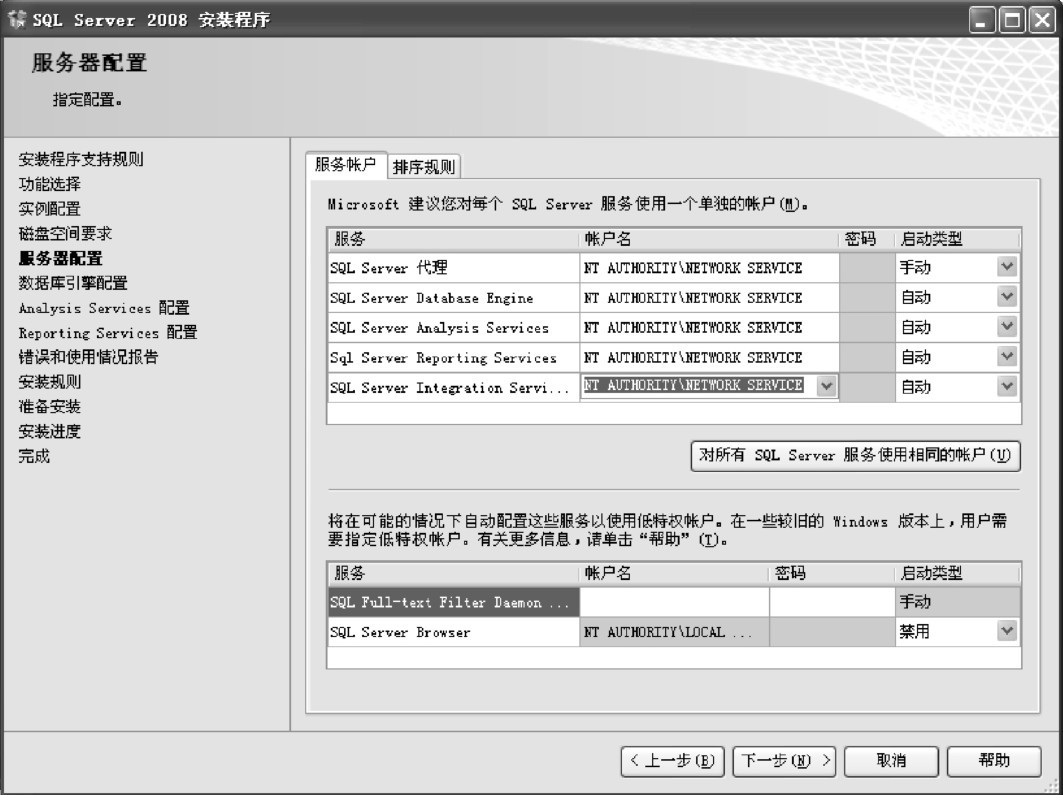Click 功能选择 step in sidebar

pyautogui.click(x=49, y=184)
